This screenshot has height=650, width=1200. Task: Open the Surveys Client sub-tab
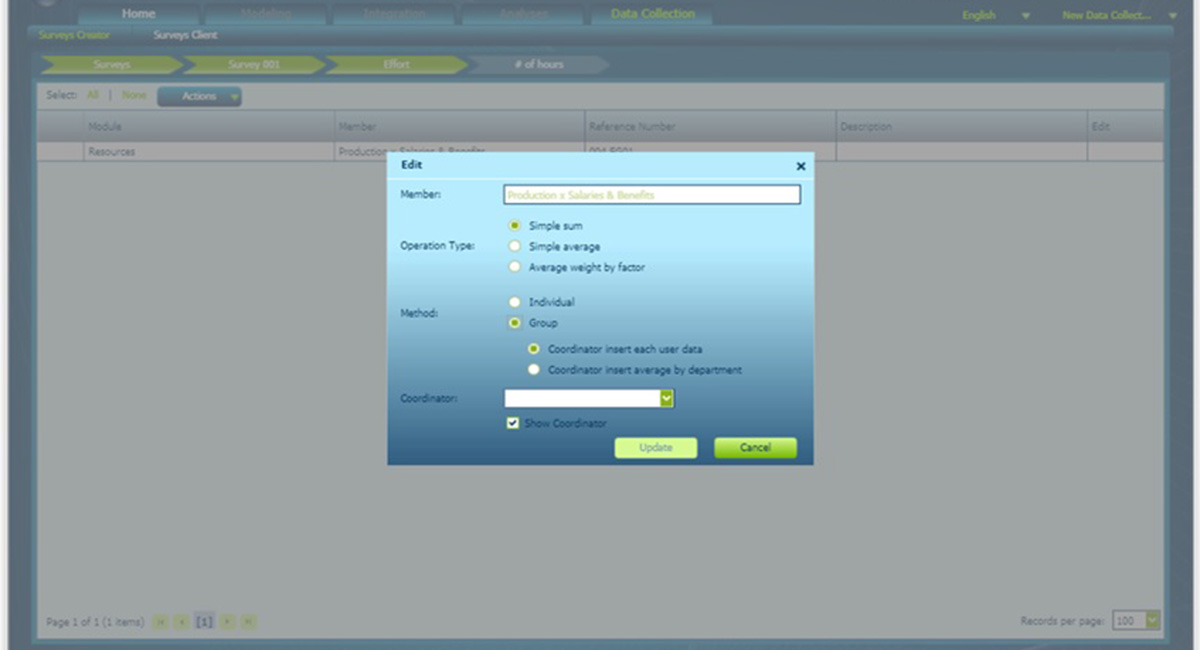coord(185,35)
